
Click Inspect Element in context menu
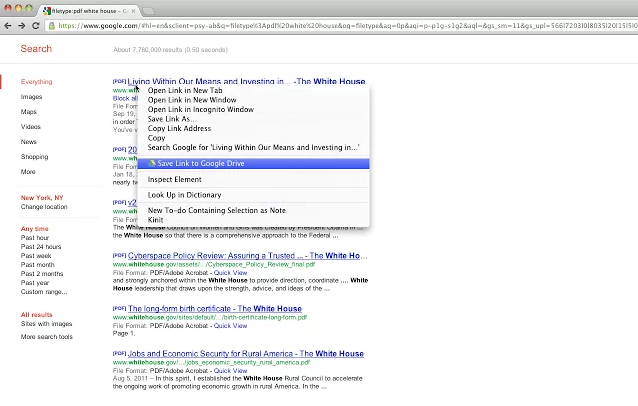click(x=174, y=179)
